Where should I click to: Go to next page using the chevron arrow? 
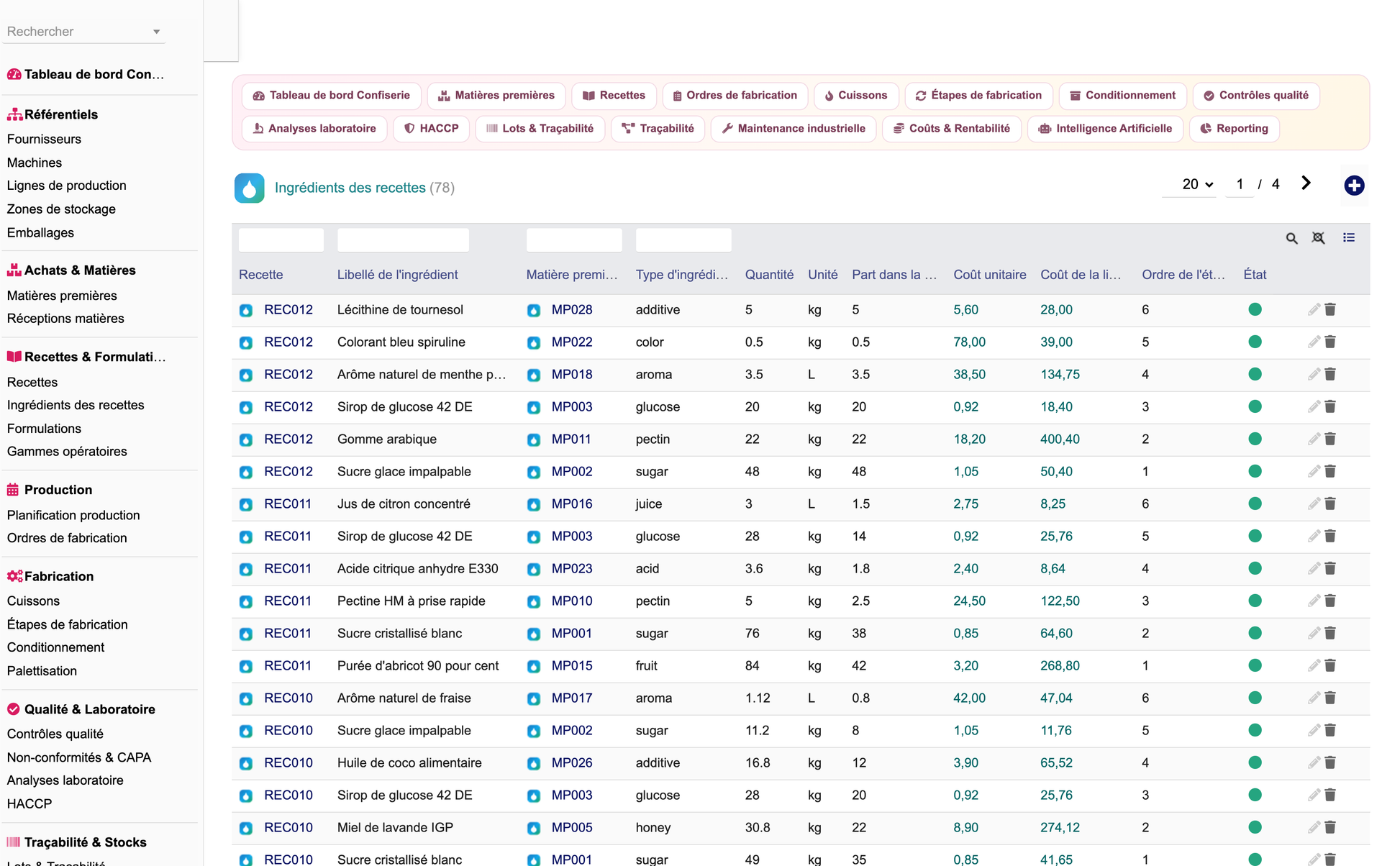(1306, 183)
